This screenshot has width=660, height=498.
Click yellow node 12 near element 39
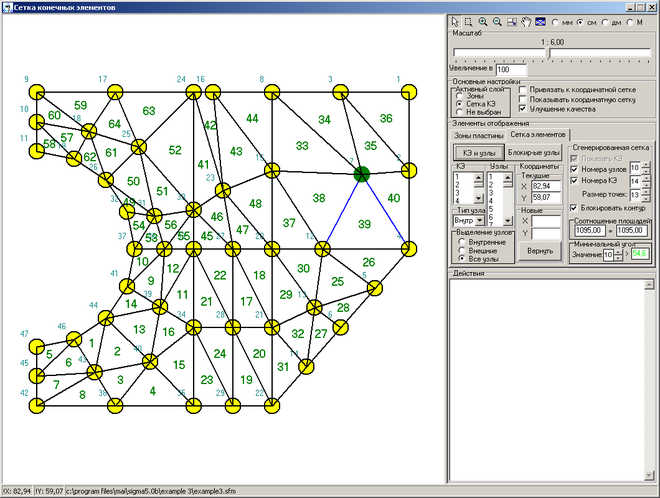coord(322,249)
